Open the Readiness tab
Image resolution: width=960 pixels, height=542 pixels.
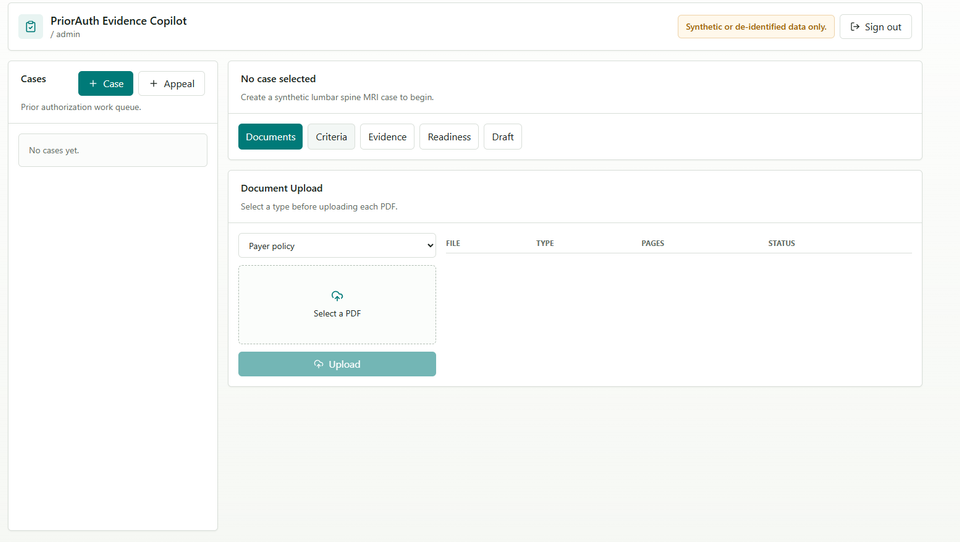click(x=449, y=137)
